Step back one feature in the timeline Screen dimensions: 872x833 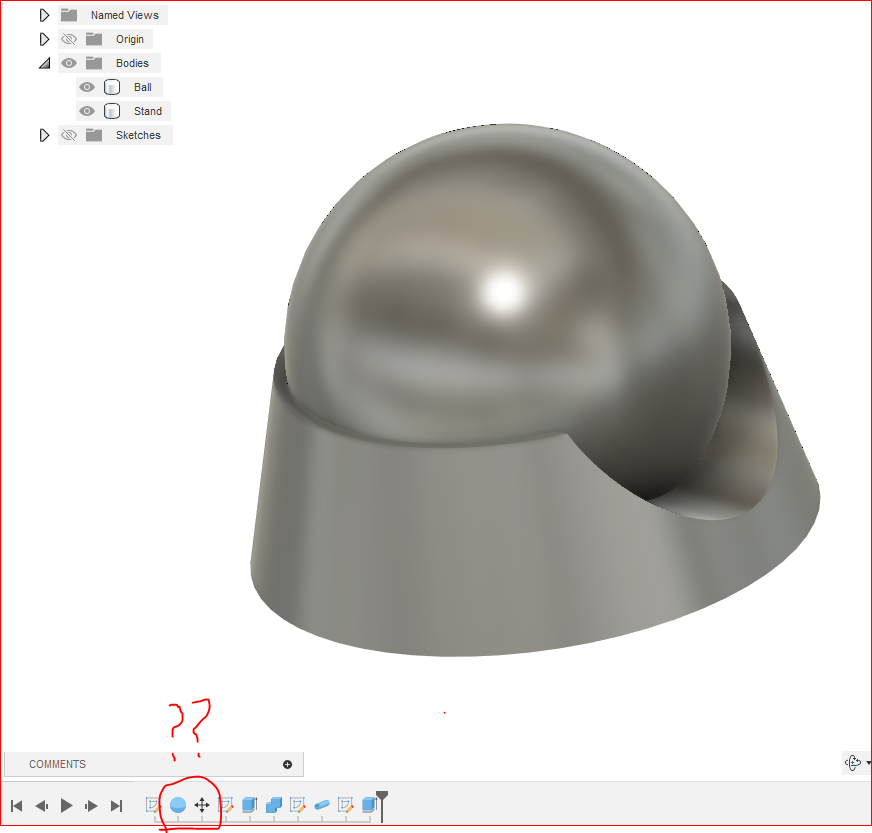tap(42, 805)
